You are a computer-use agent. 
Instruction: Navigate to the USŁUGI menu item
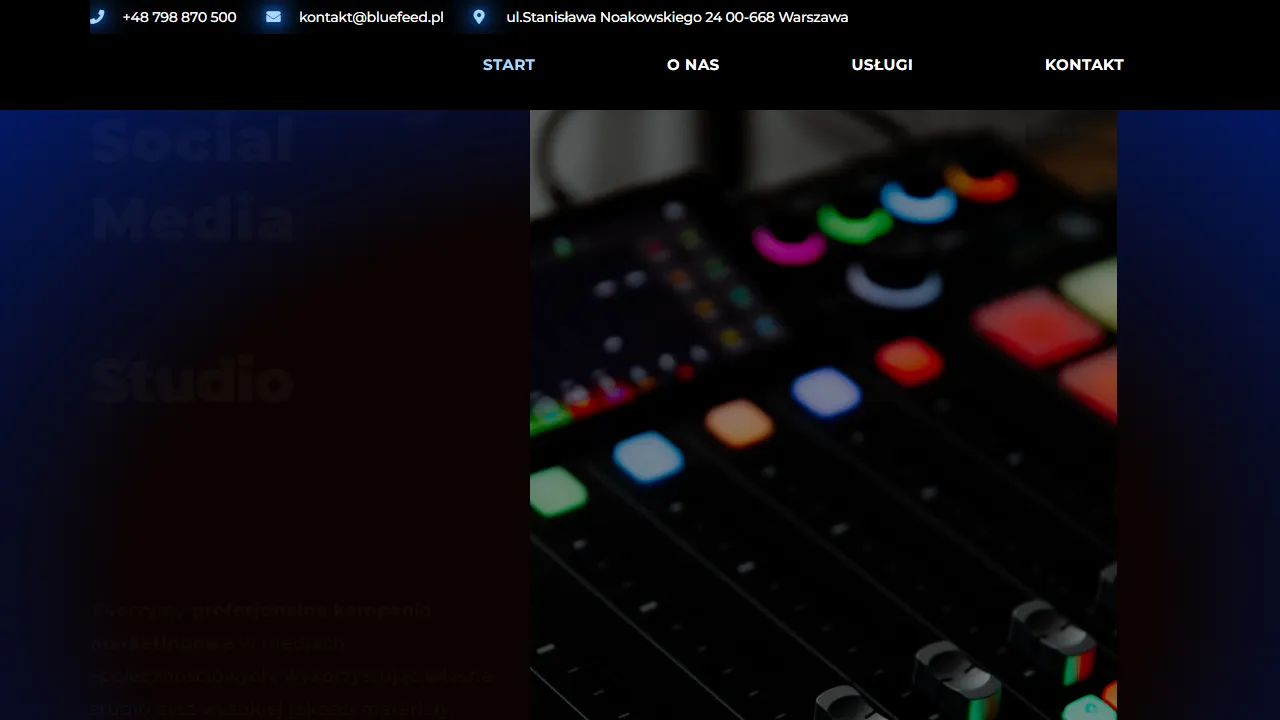[x=881, y=65]
